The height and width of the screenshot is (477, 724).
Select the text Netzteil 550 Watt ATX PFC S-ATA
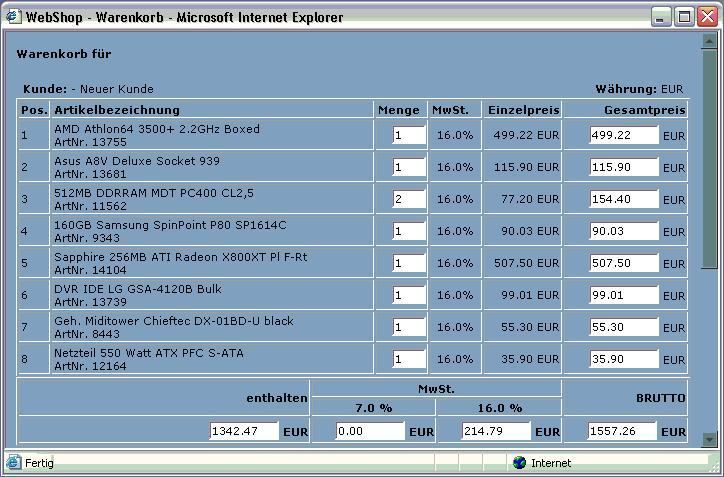pos(149,353)
